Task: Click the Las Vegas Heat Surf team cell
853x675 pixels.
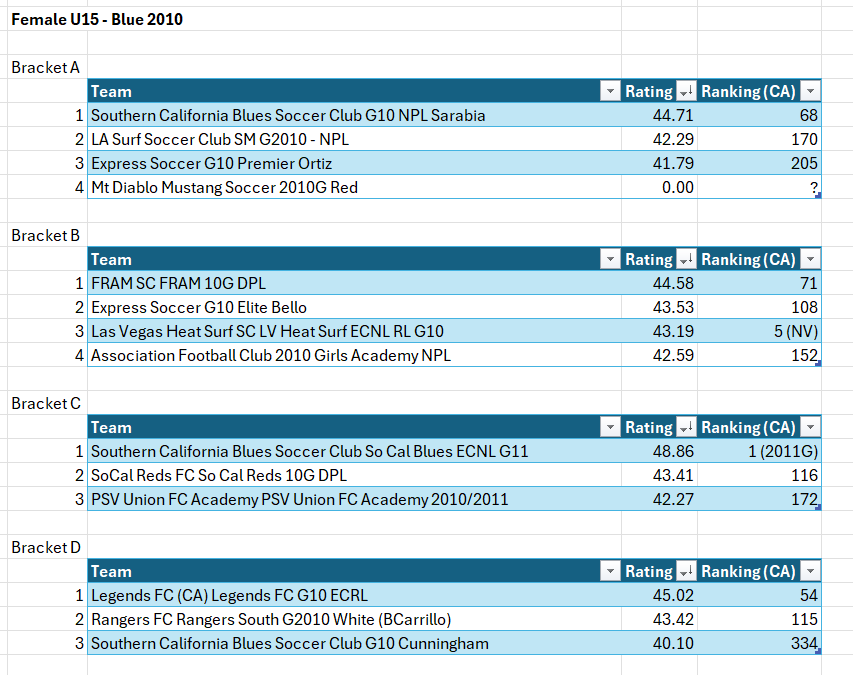Action: point(267,331)
